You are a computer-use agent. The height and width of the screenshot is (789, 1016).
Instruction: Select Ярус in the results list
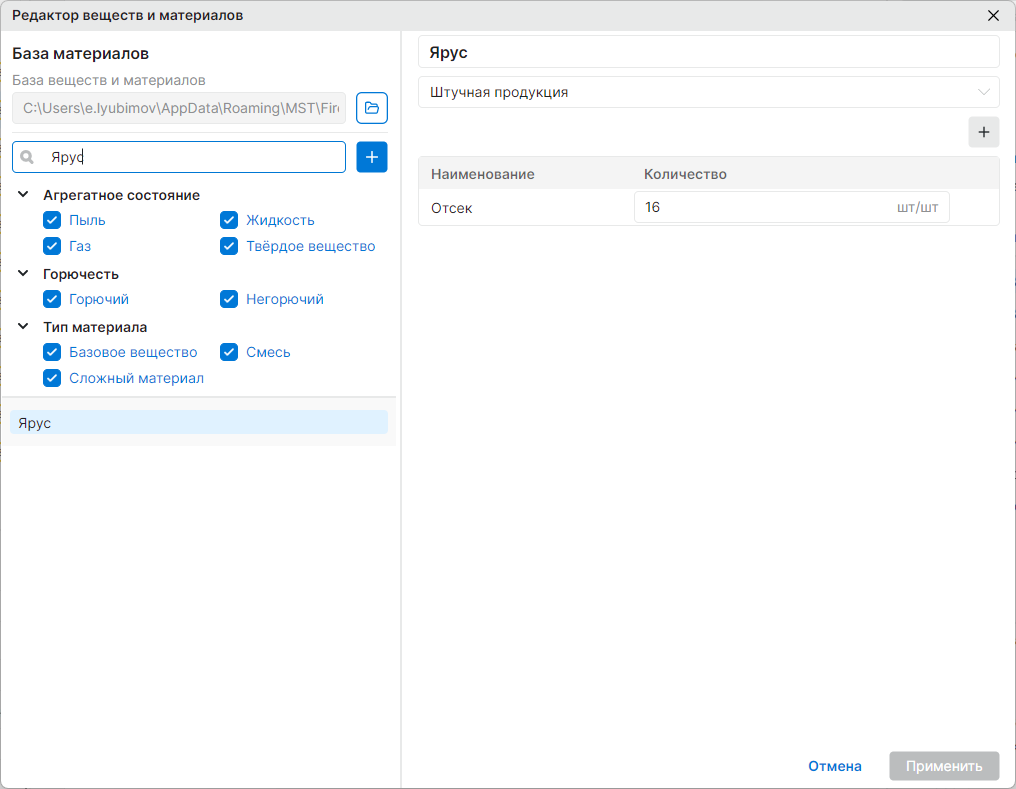tap(199, 422)
